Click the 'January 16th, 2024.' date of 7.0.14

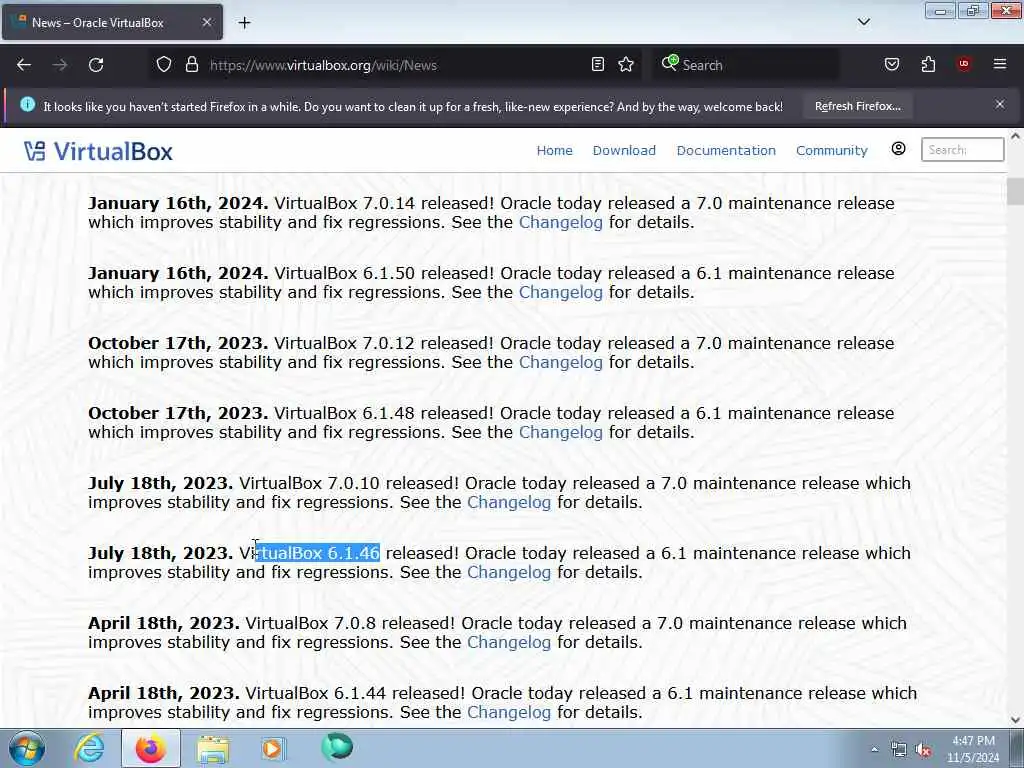click(178, 203)
